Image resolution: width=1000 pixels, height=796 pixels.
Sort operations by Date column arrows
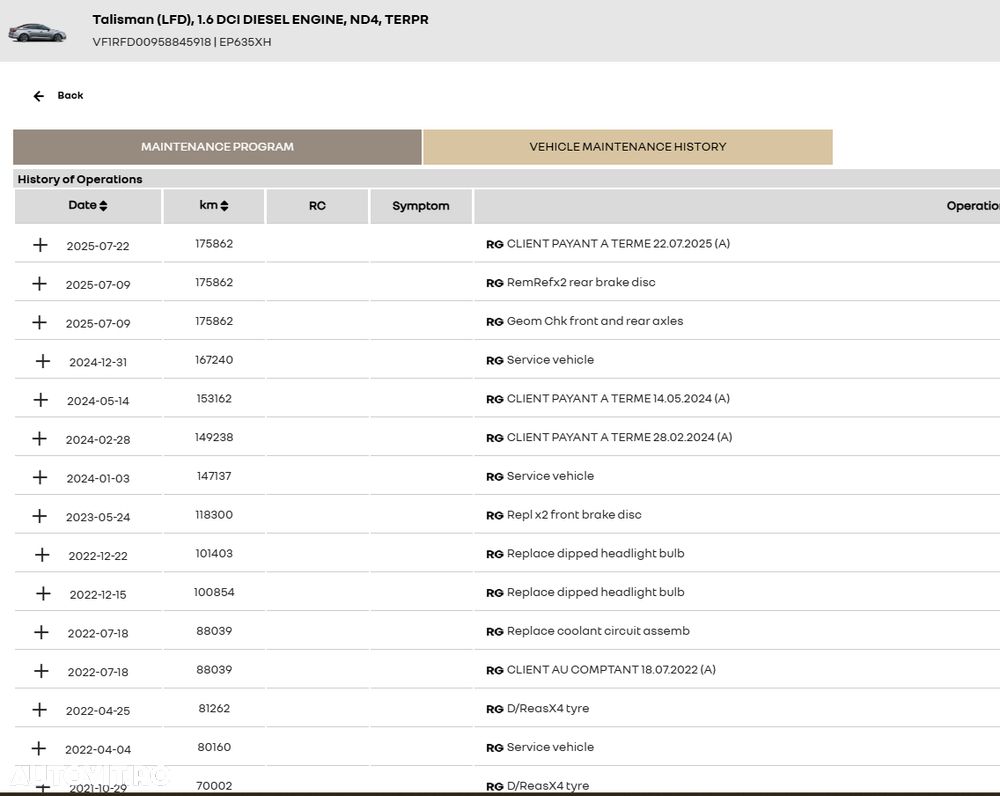pyautogui.click(x=103, y=206)
